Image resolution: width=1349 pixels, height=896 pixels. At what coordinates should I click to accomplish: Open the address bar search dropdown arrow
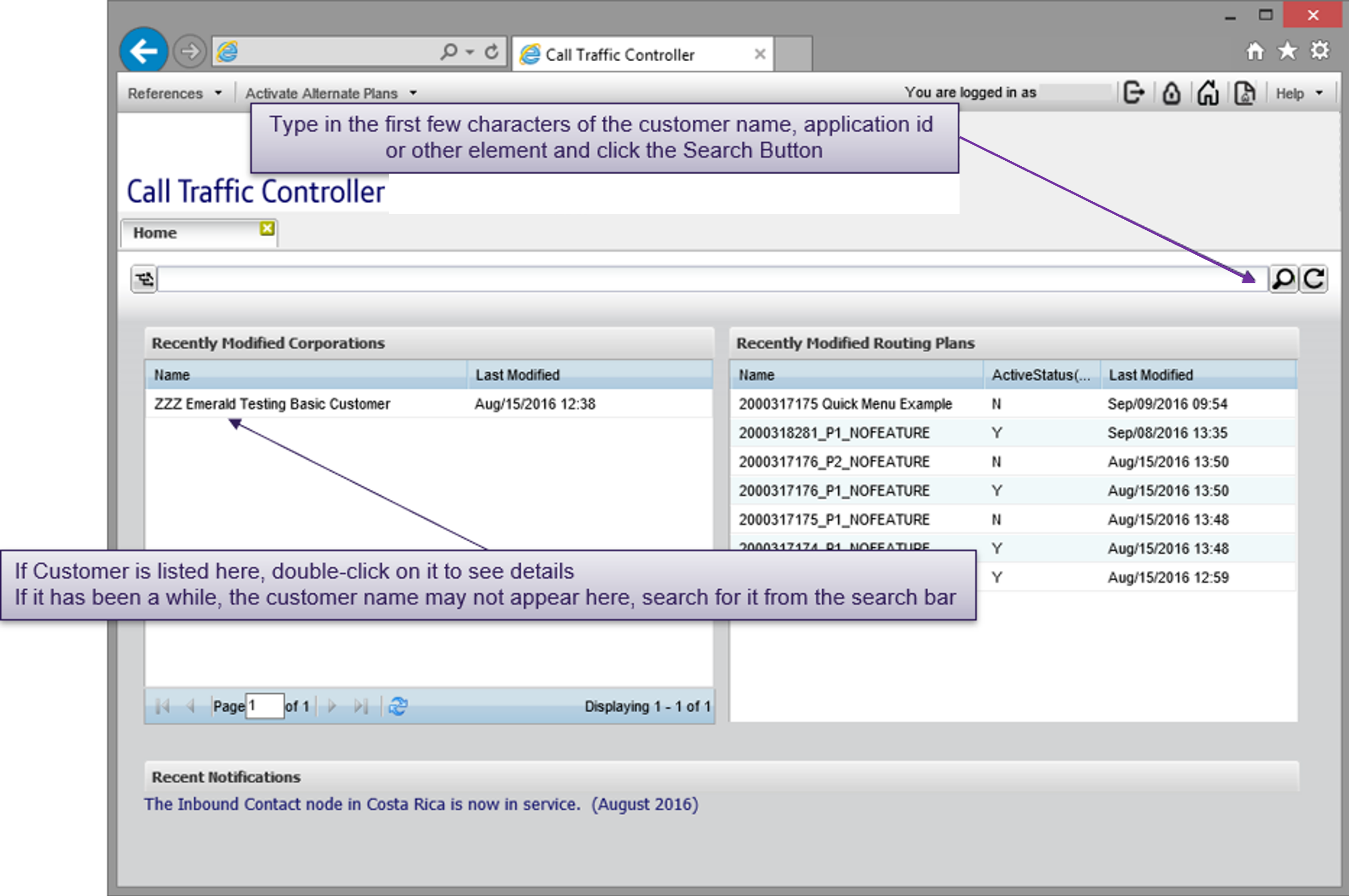point(470,52)
